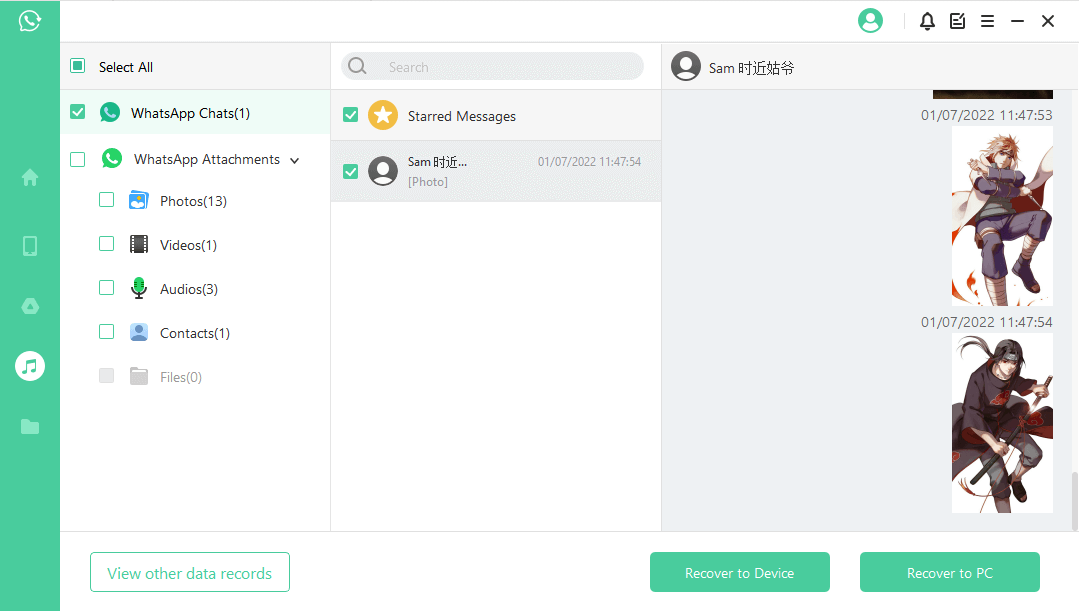This screenshot has width=1079, height=611.
Task: Open the folder icon in left sidebar
Action: 30,427
